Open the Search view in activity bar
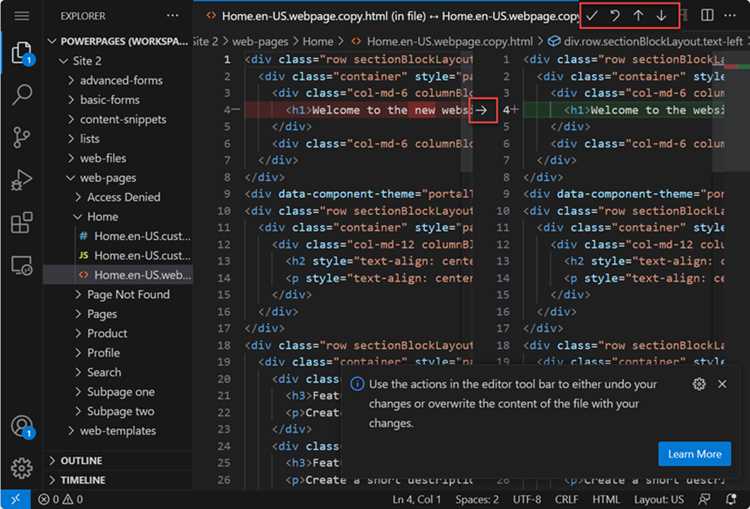The width and height of the screenshot is (750, 509). 22,95
